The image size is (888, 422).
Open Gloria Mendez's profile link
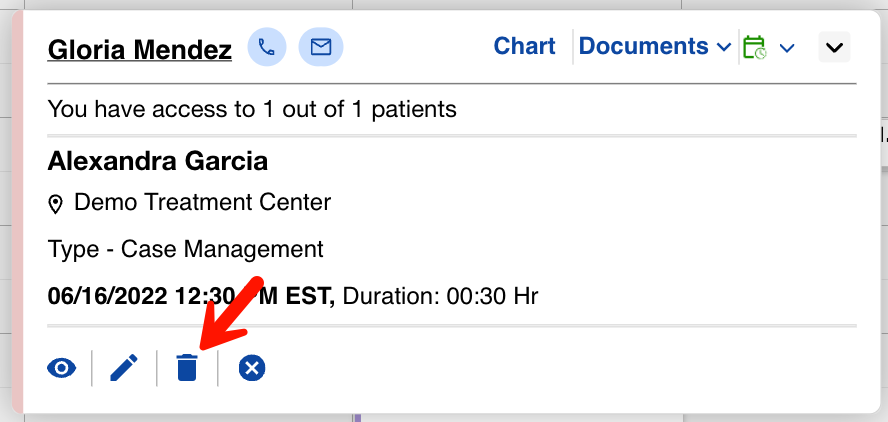tap(140, 49)
